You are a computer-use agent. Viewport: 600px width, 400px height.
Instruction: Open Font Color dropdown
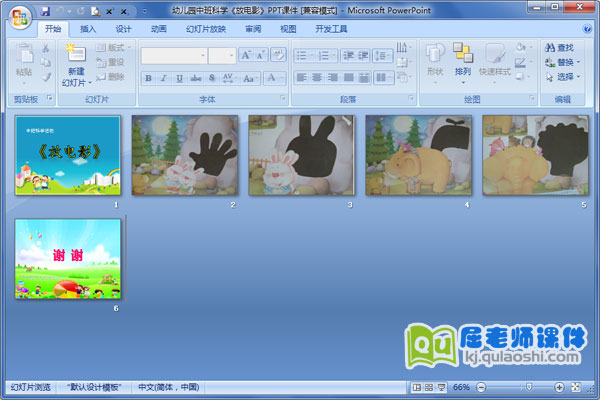click(x=275, y=78)
